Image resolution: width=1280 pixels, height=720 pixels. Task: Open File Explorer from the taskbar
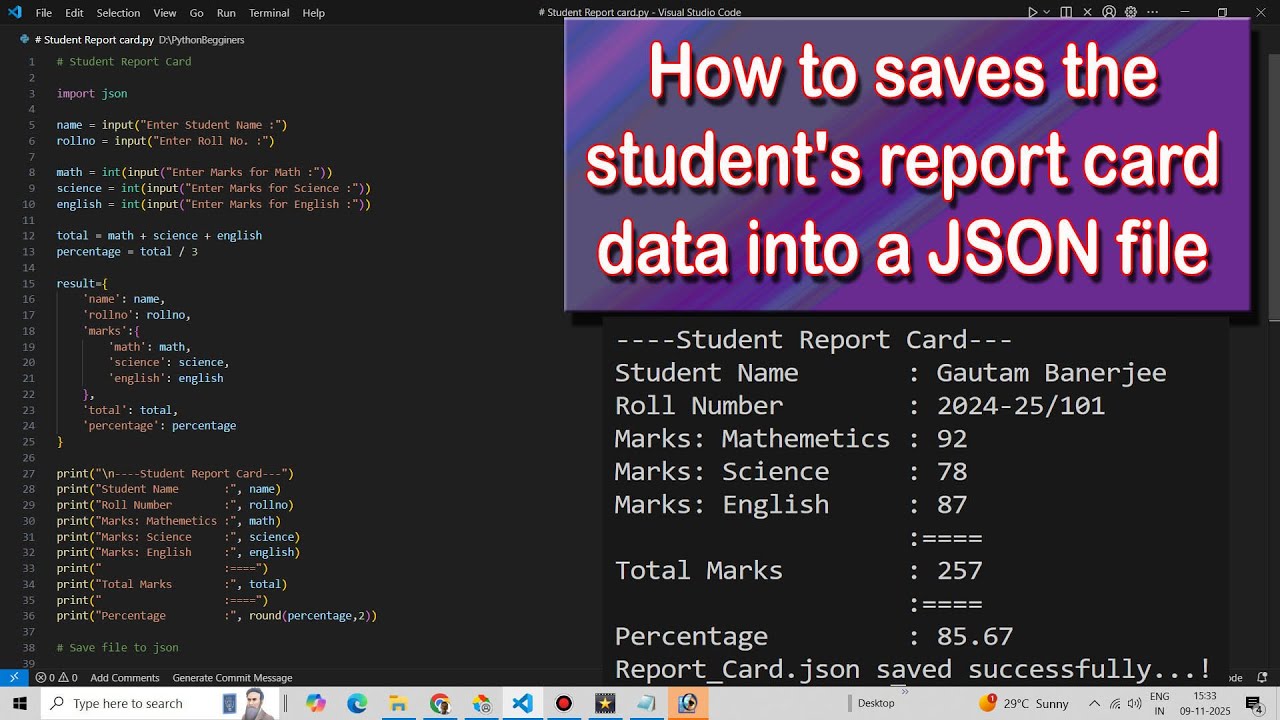(x=398, y=703)
